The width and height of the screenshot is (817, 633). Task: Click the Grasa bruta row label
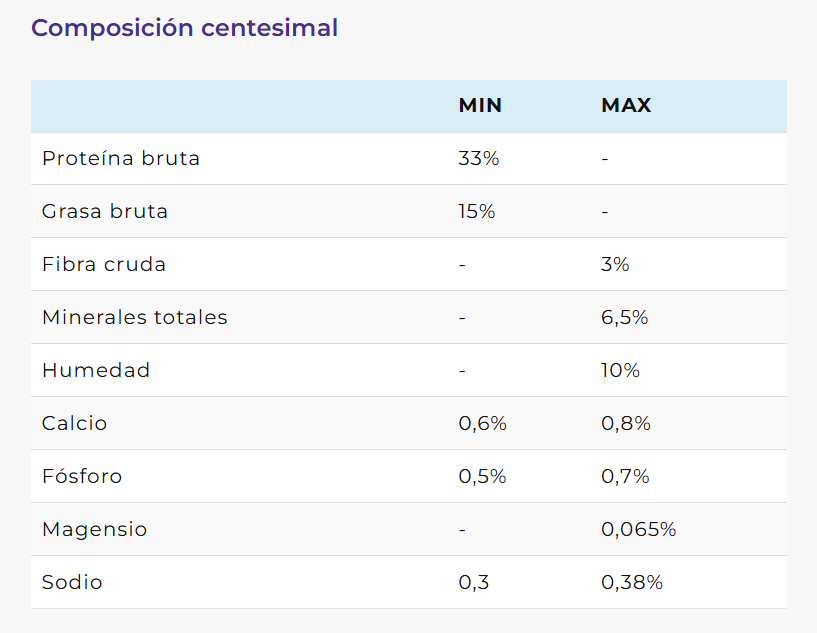[105, 211]
